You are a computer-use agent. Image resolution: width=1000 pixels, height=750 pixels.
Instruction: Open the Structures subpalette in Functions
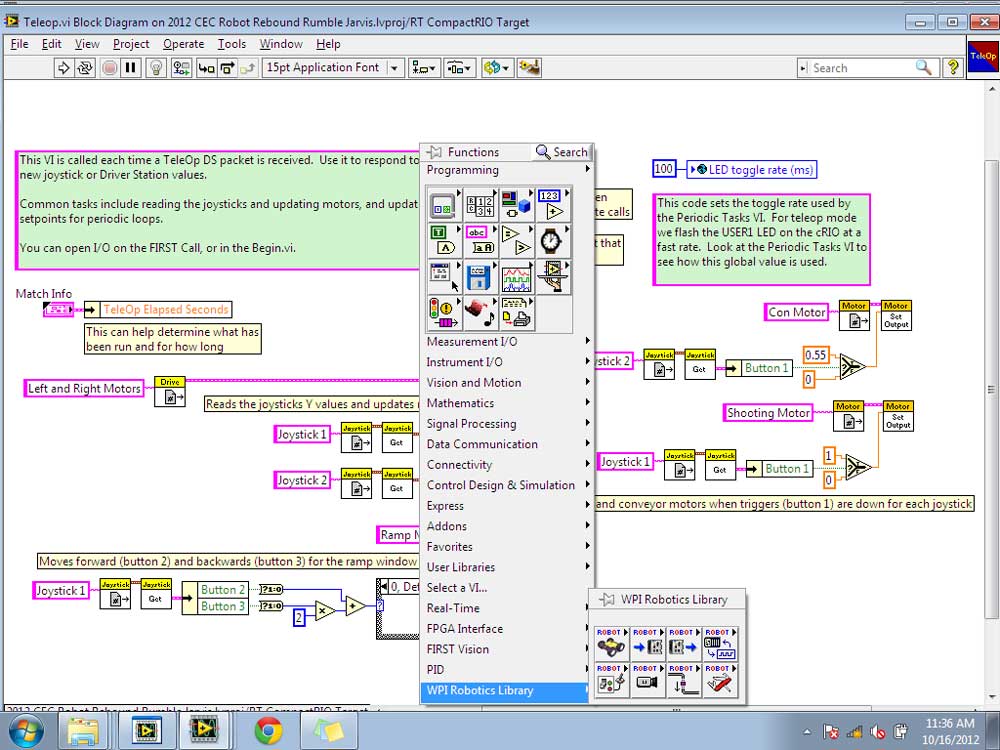(444, 205)
